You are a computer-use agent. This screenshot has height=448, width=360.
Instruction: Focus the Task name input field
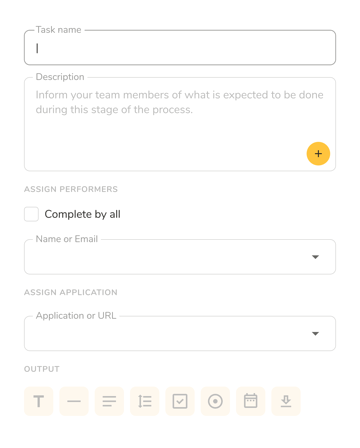pyautogui.click(x=180, y=48)
